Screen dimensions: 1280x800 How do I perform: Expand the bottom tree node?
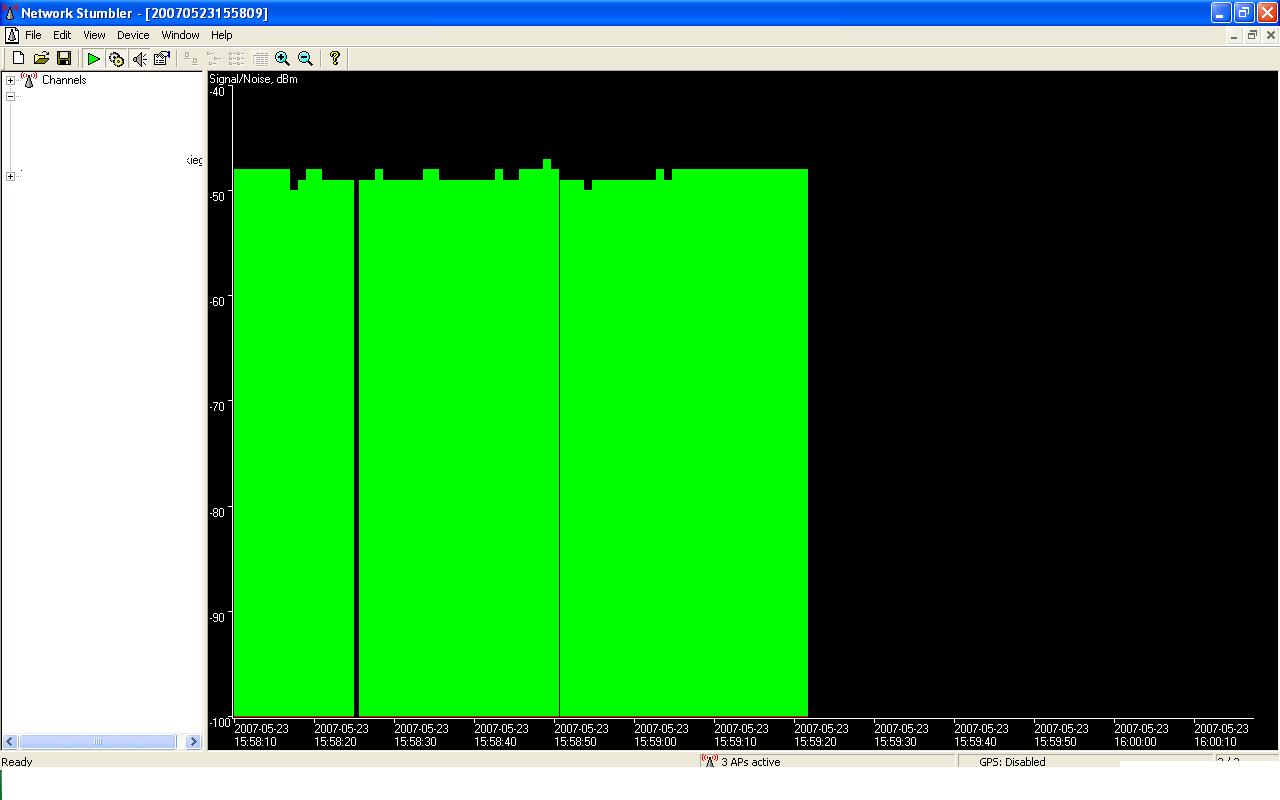click(x=10, y=176)
